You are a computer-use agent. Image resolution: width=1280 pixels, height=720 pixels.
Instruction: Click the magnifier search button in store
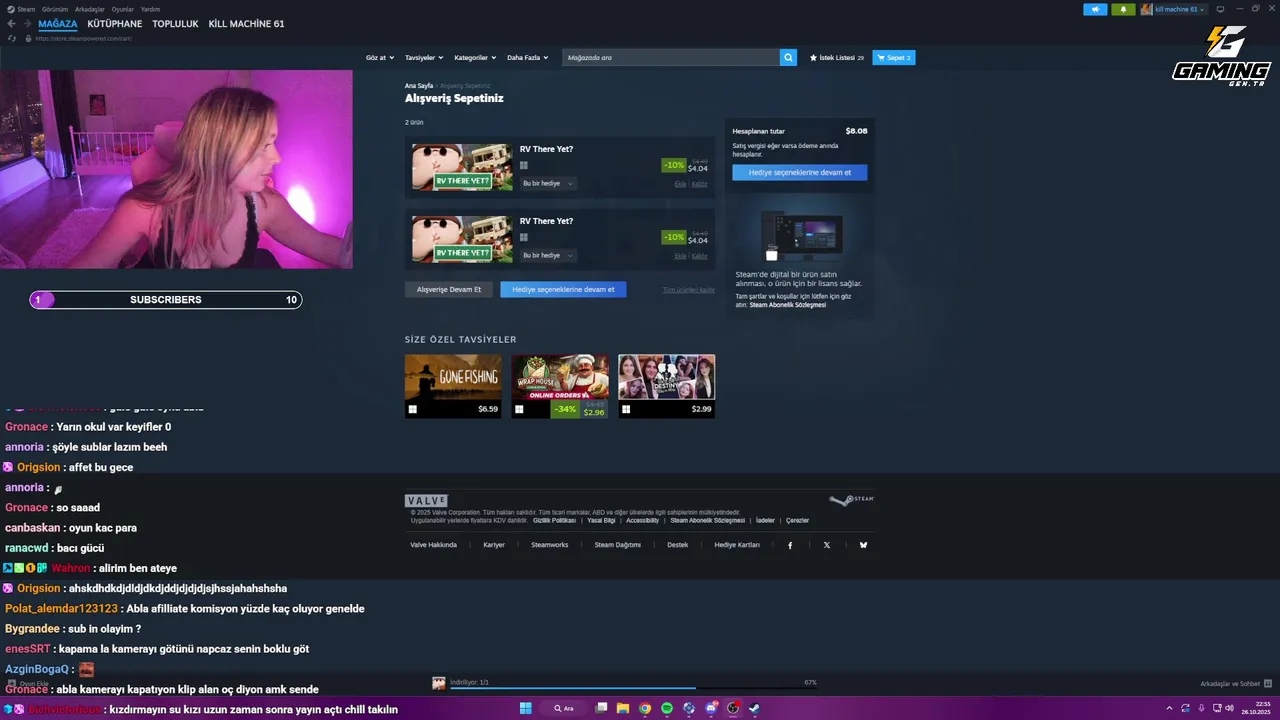click(x=788, y=58)
